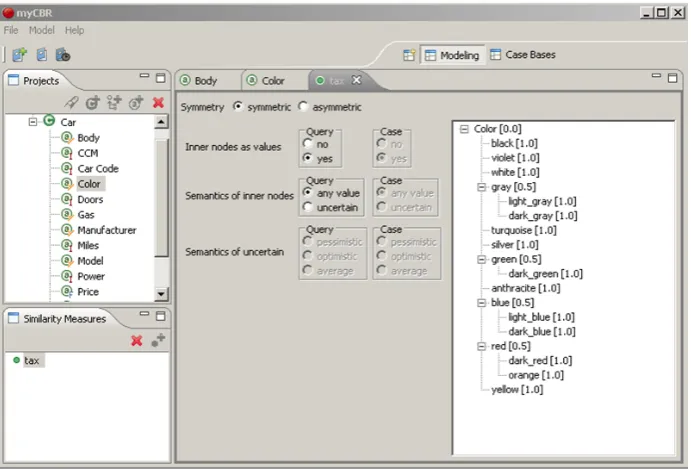Minimize the editor area
This screenshot has width=691, height=470.
click(656, 76)
